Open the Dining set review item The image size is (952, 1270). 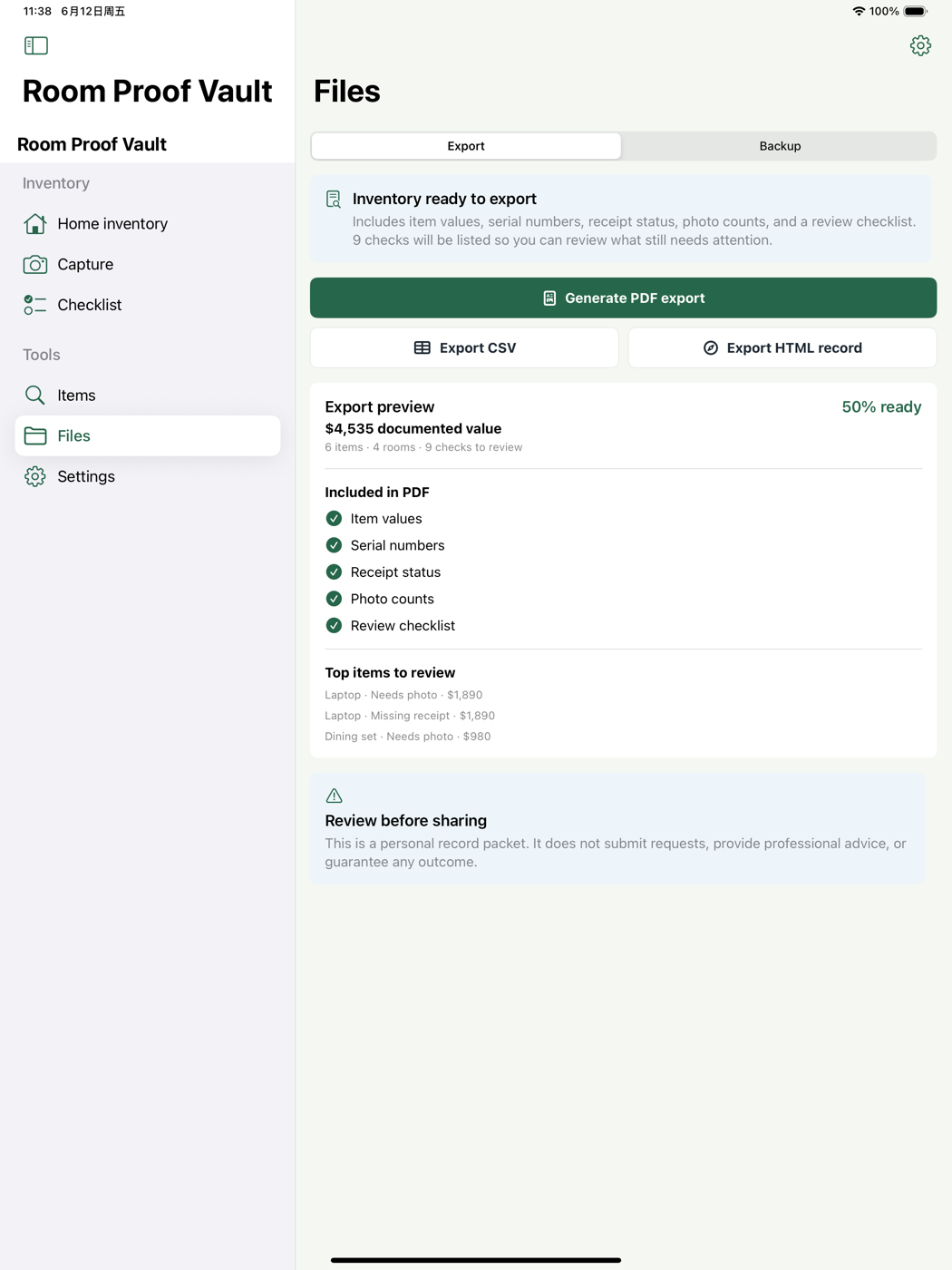point(408,737)
